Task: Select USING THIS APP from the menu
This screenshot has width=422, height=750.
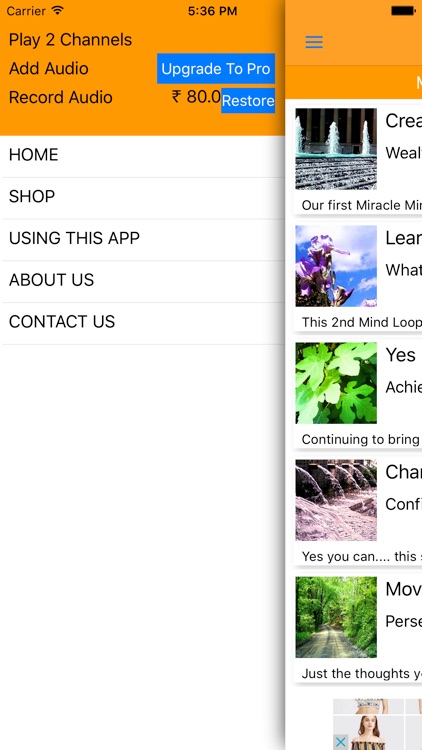Action: click(143, 238)
